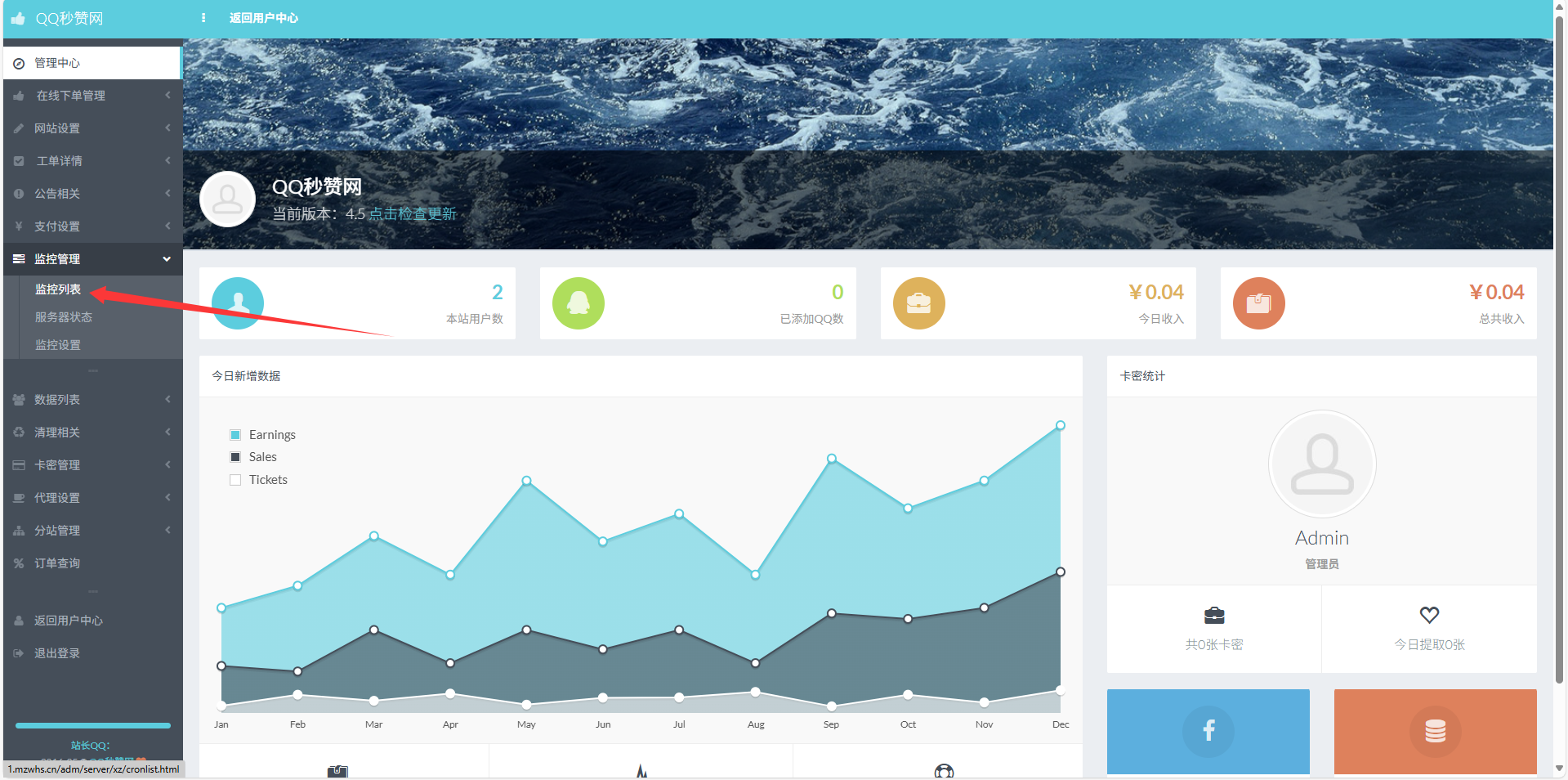This screenshot has height=780, width=1568.
Task: Click the blue user icon for 本站用户数
Action: pos(238,303)
